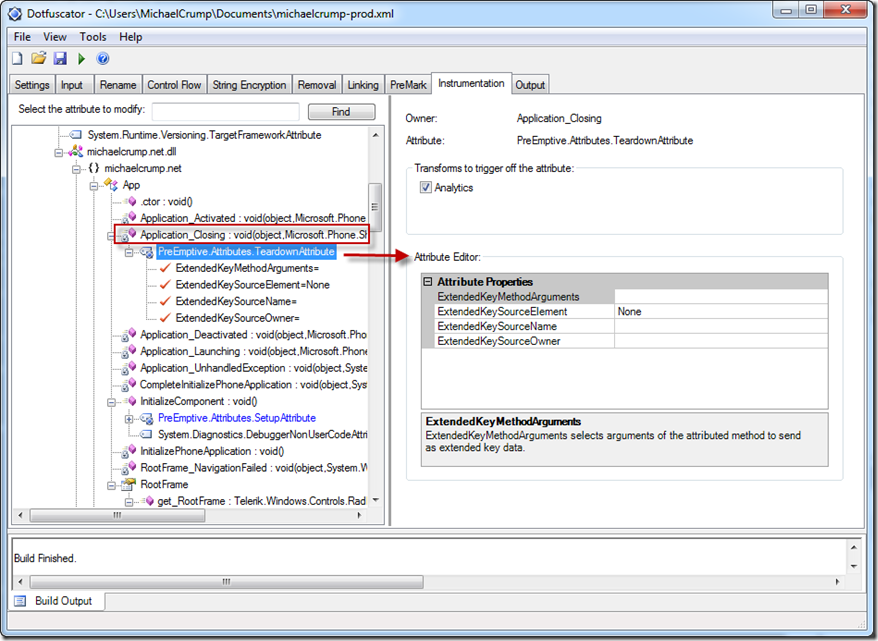The image size is (878, 641).
Task: Click the DebuggerNonUserCode attribute tag icon
Action: pos(146,434)
